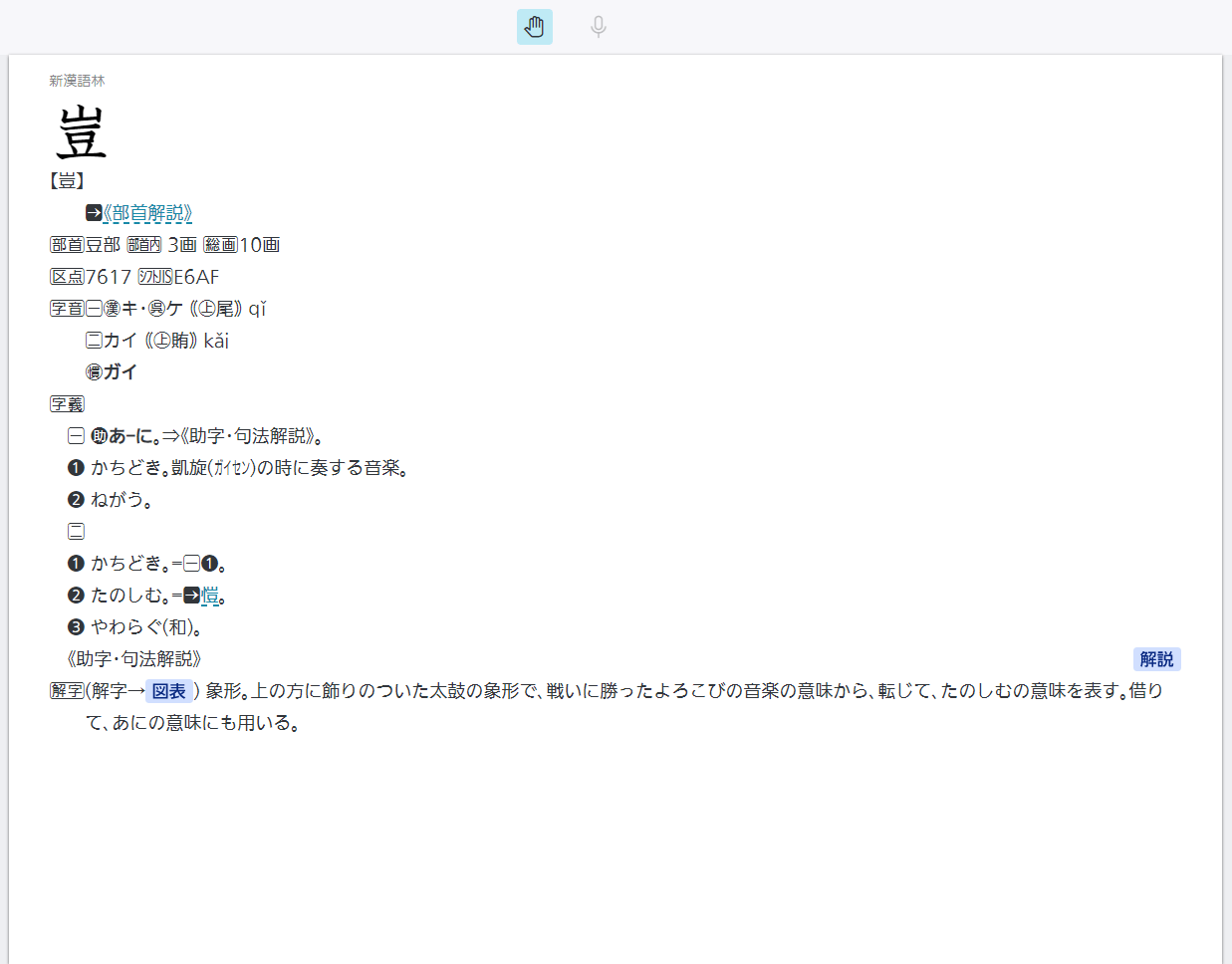The width and height of the screenshot is (1232, 964).
Task: Click the 字音 reading label badge
Action: (67, 308)
